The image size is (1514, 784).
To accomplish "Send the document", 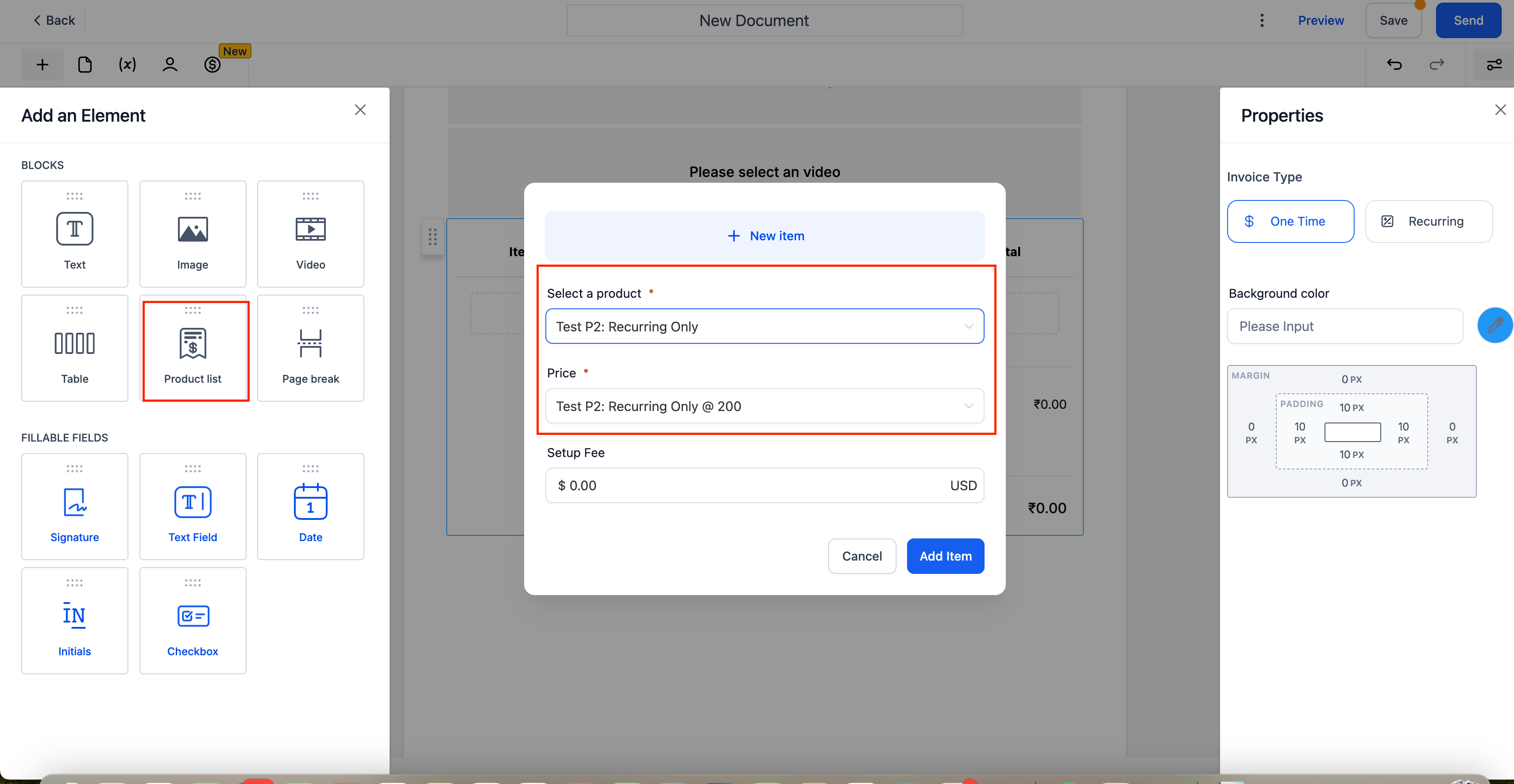I will (1468, 20).
